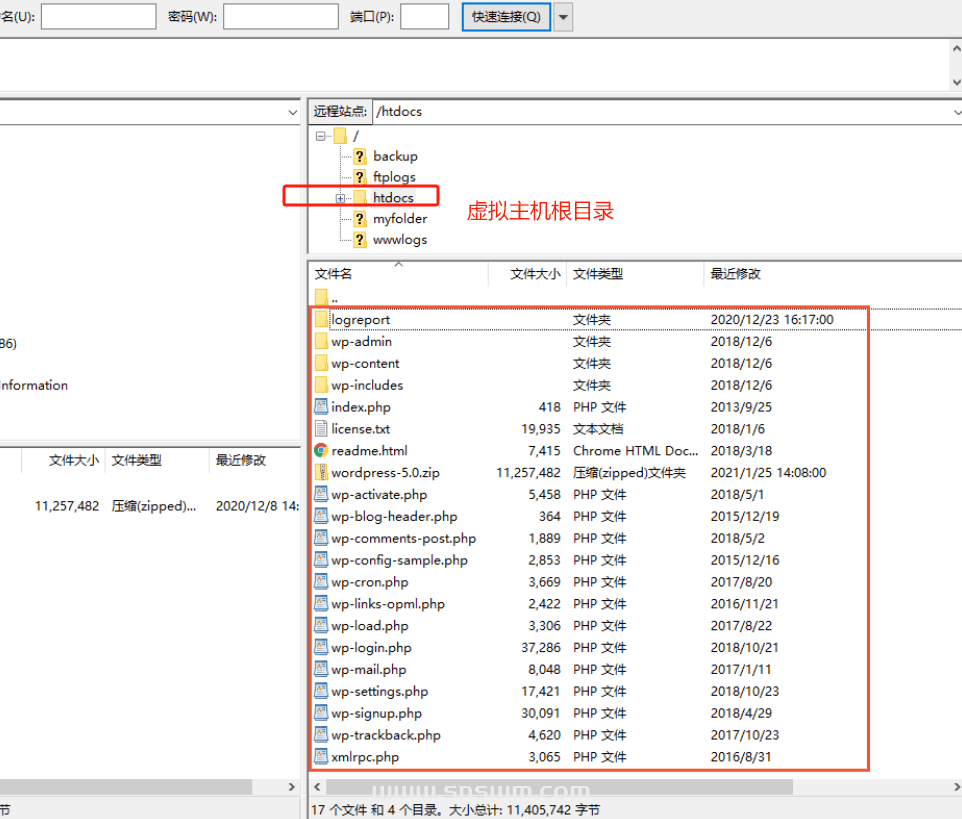This screenshot has height=819, width=962.
Task: Click the parent directory folder icon
Action: tap(320, 296)
